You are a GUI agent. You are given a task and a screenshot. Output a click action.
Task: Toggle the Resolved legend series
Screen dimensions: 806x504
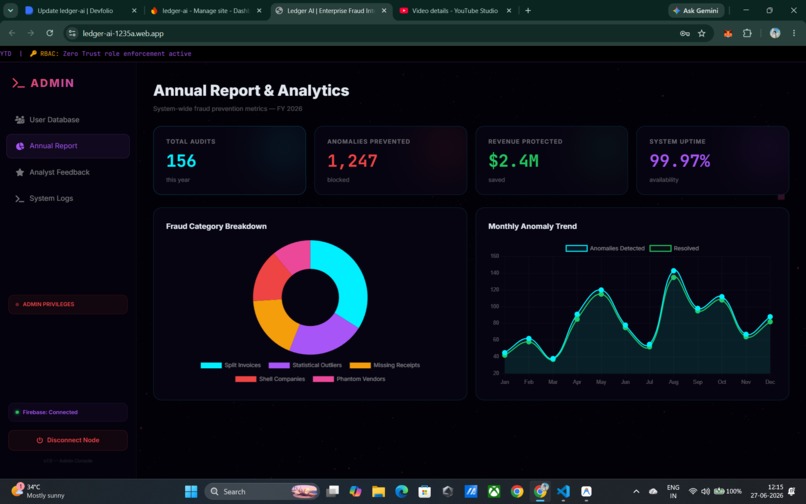pos(674,248)
